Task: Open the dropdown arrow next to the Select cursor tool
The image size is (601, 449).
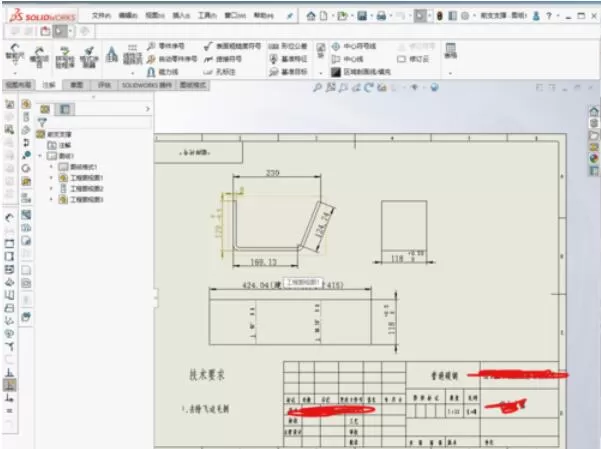Action: [429, 16]
